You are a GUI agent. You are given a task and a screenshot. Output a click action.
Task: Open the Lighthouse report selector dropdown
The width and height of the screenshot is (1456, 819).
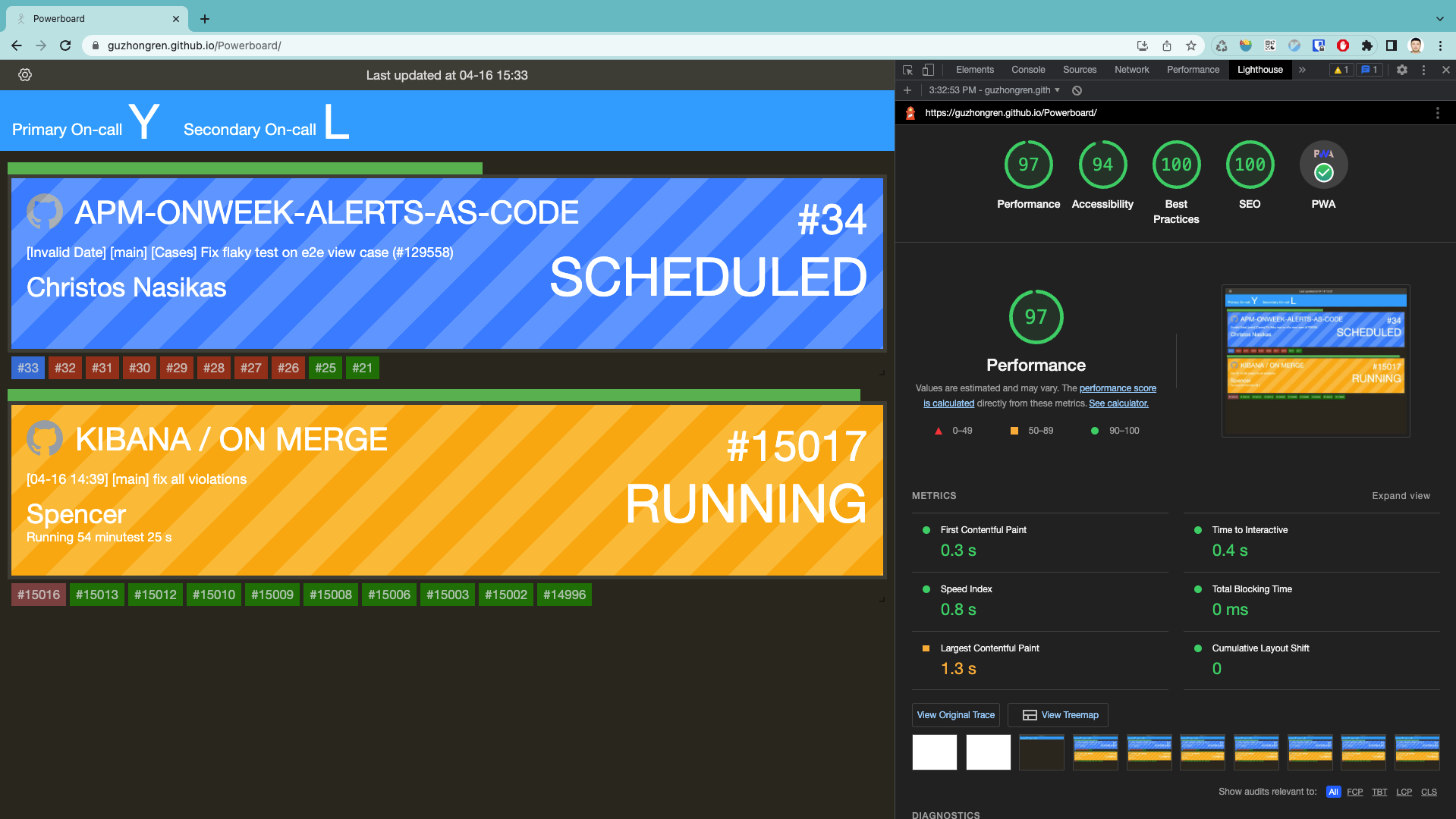995,90
